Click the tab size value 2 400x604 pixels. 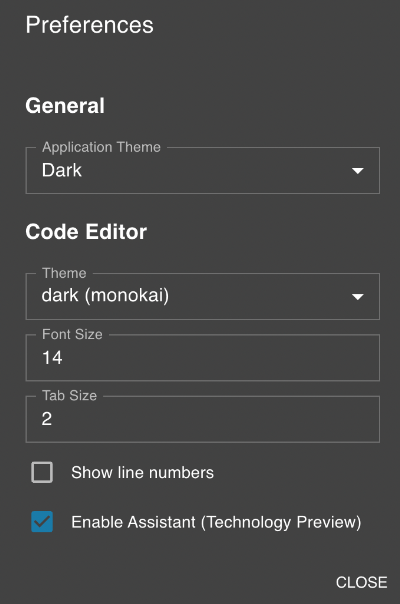[x=47, y=419]
